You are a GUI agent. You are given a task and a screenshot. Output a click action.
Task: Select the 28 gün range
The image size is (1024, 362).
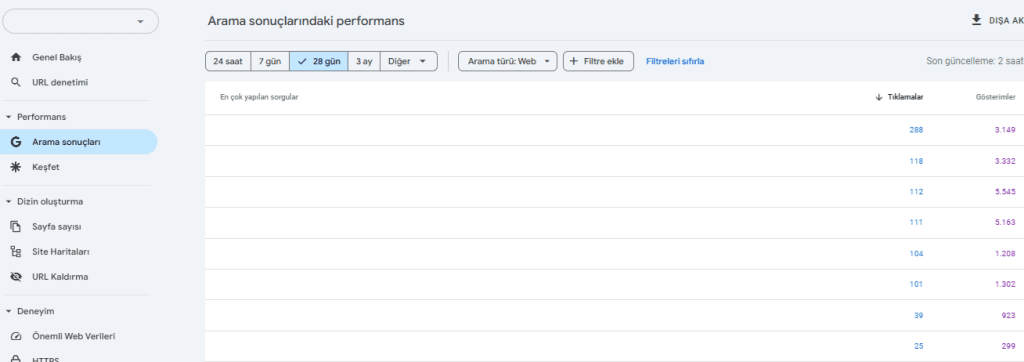[x=319, y=61]
